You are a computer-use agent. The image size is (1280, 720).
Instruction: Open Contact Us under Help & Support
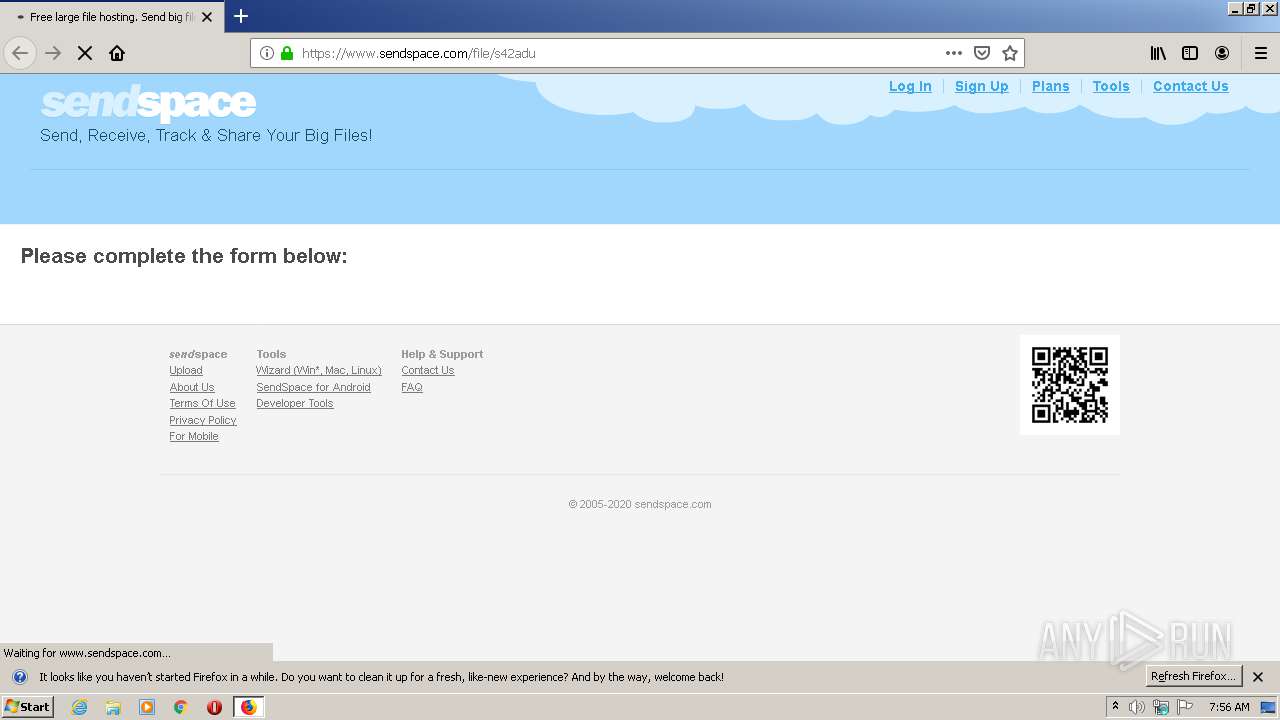(428, 370)
